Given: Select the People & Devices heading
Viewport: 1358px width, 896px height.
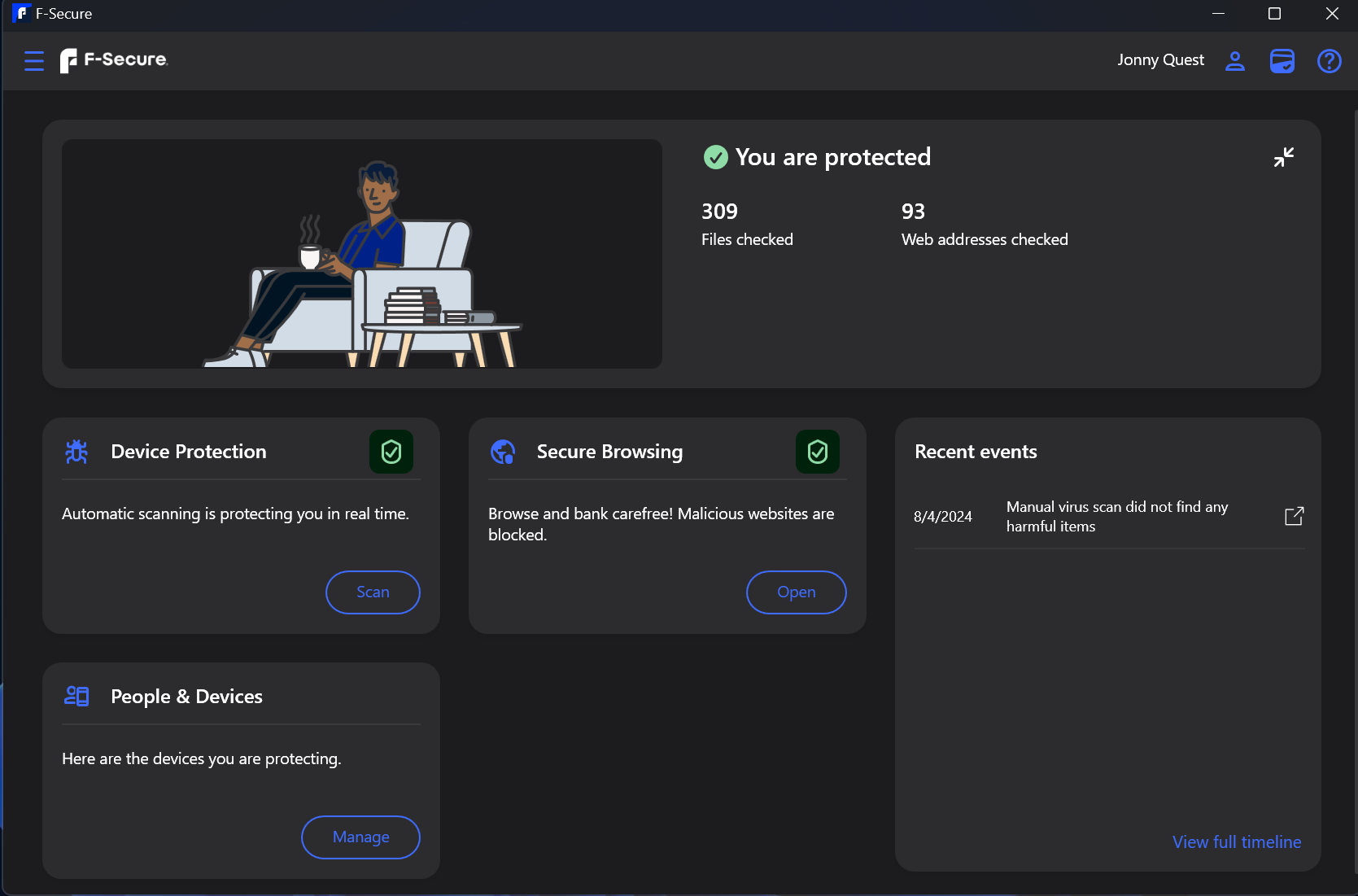Looking at the screenshot, I should tap(186, 697).
